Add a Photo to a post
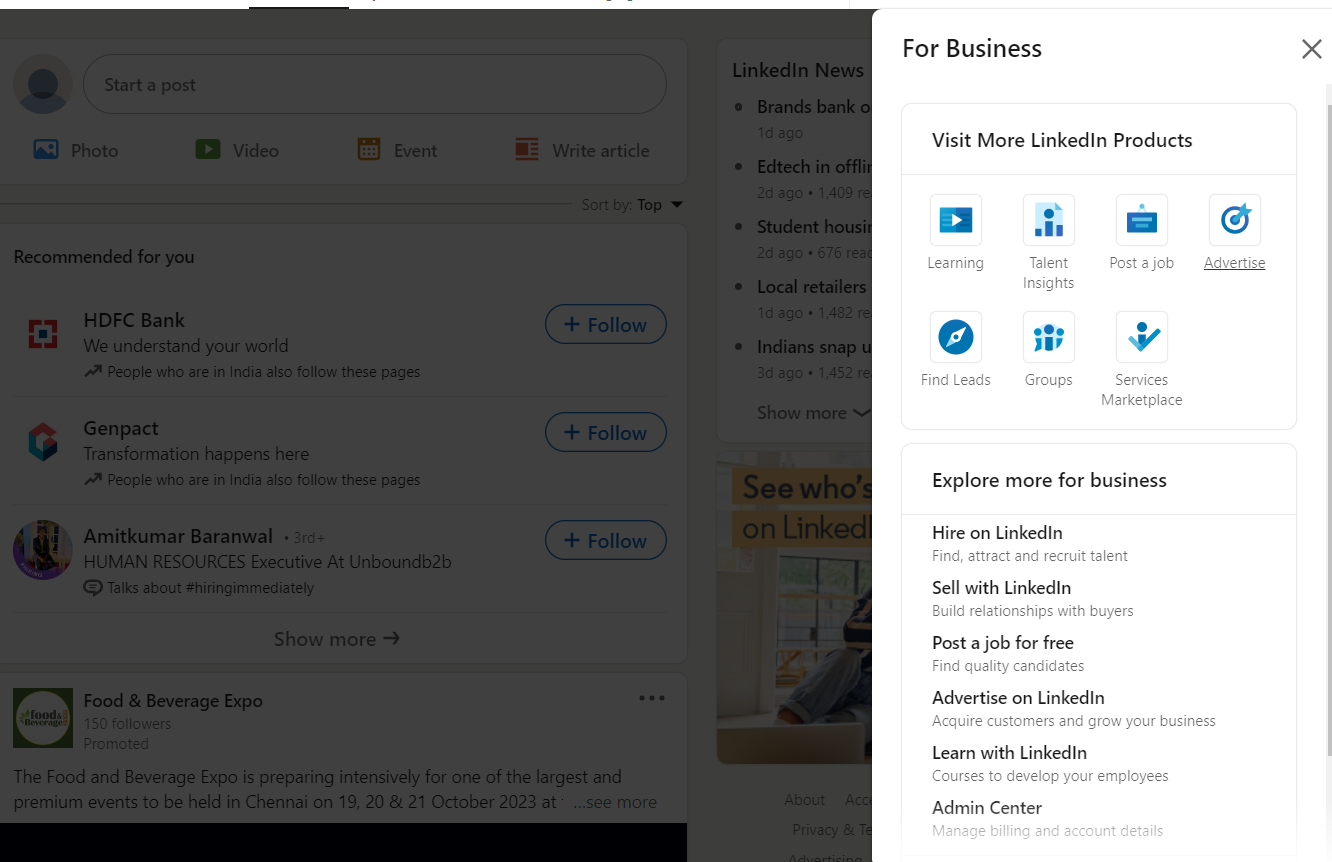Image resolution: width=1332 pixels, height=862 pixels. tap(76, 151)
